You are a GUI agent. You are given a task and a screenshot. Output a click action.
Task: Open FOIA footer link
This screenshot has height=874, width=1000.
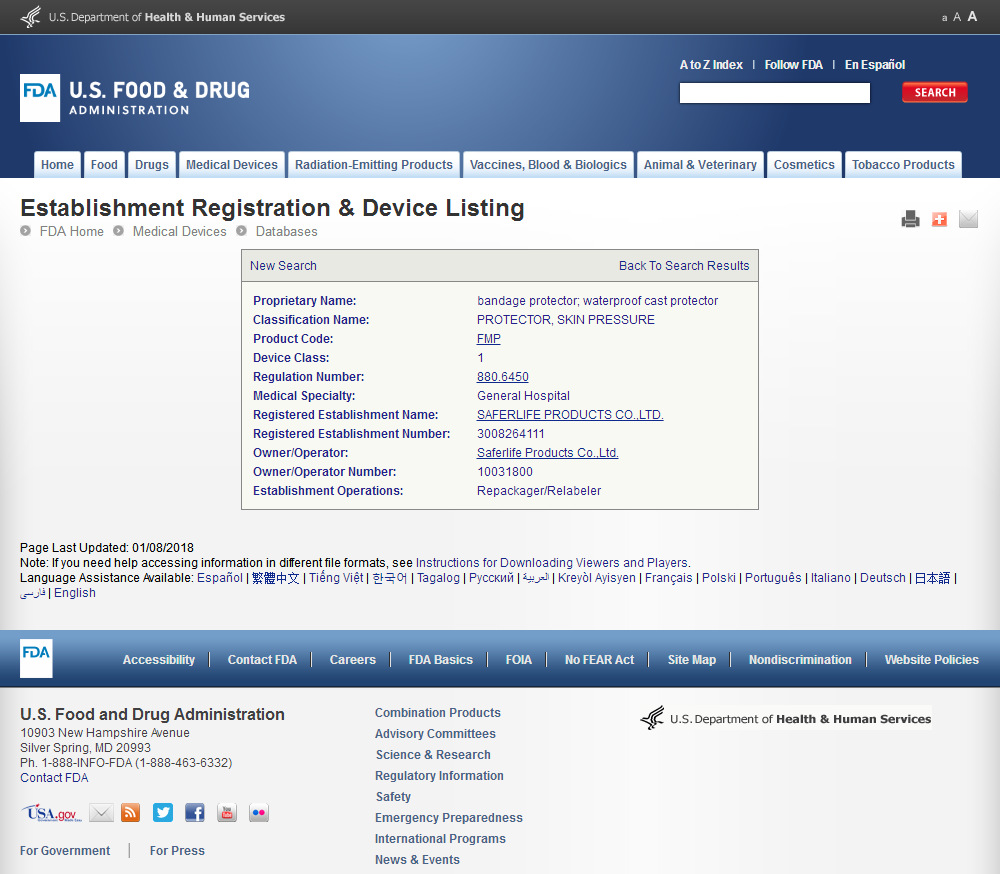518,660
